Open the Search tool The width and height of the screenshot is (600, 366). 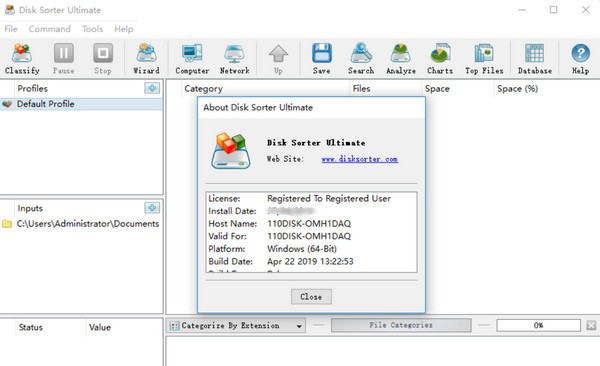[x=361, y=59]
